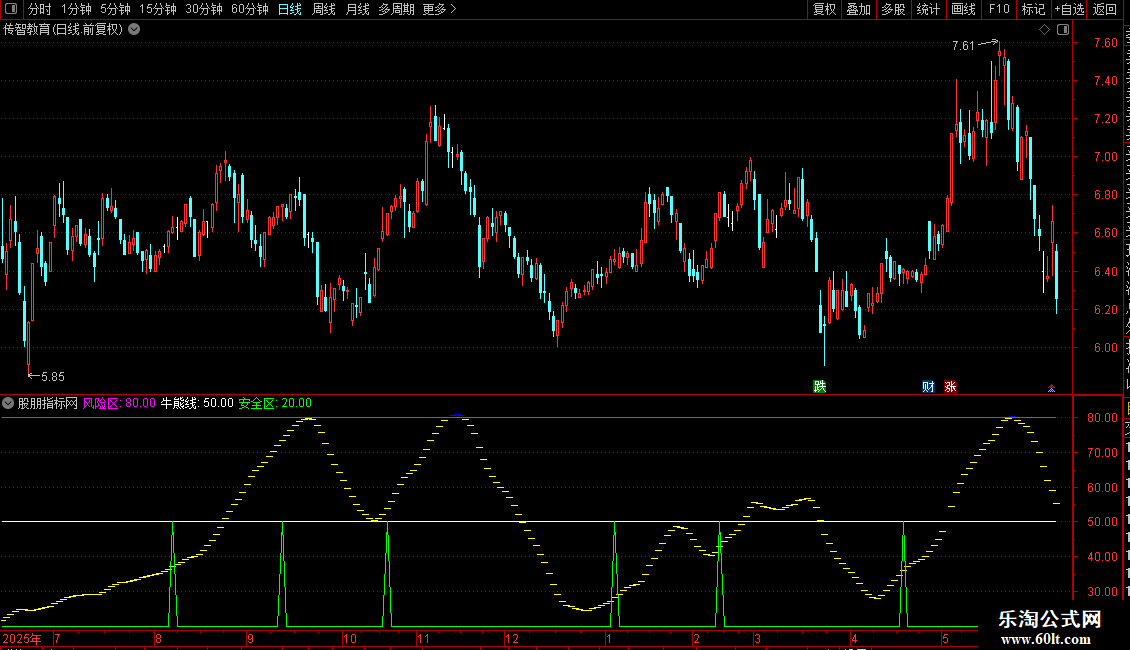
Task: Toggle the right side panel icon
Action: tap(1063, 30)
